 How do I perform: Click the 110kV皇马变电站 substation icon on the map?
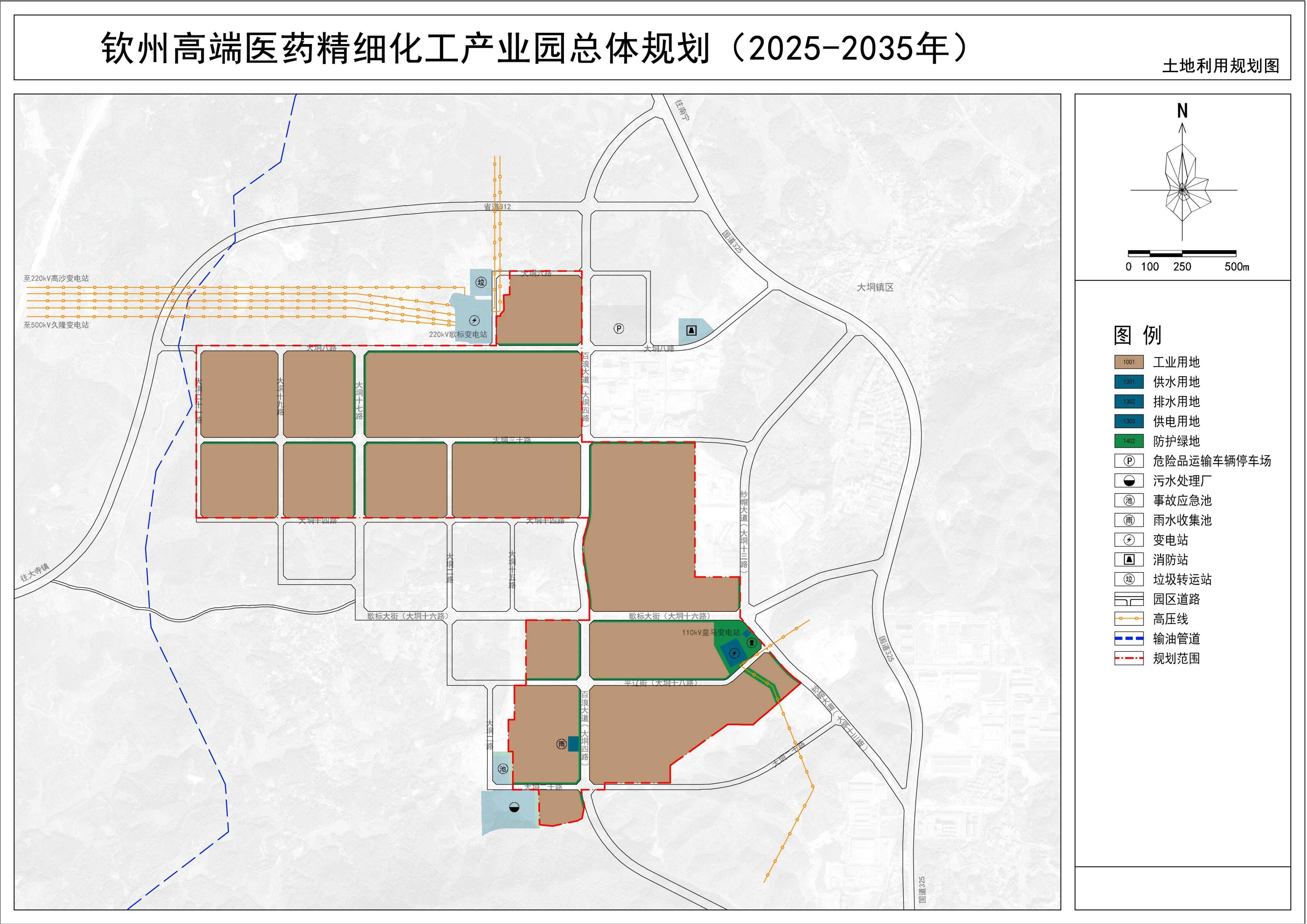point(734,653)
